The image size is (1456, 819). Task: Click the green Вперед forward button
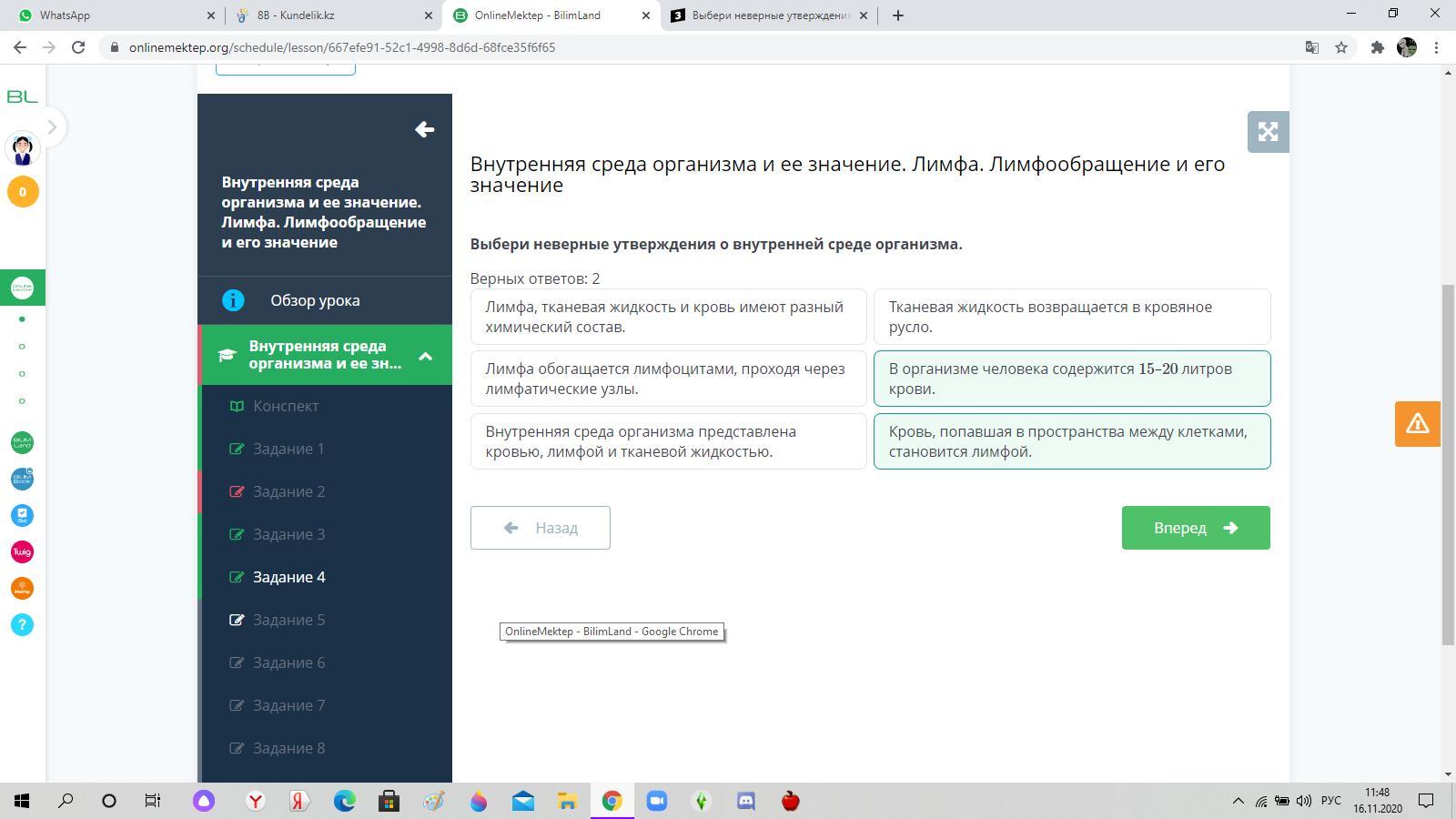tap(1196, 528)
